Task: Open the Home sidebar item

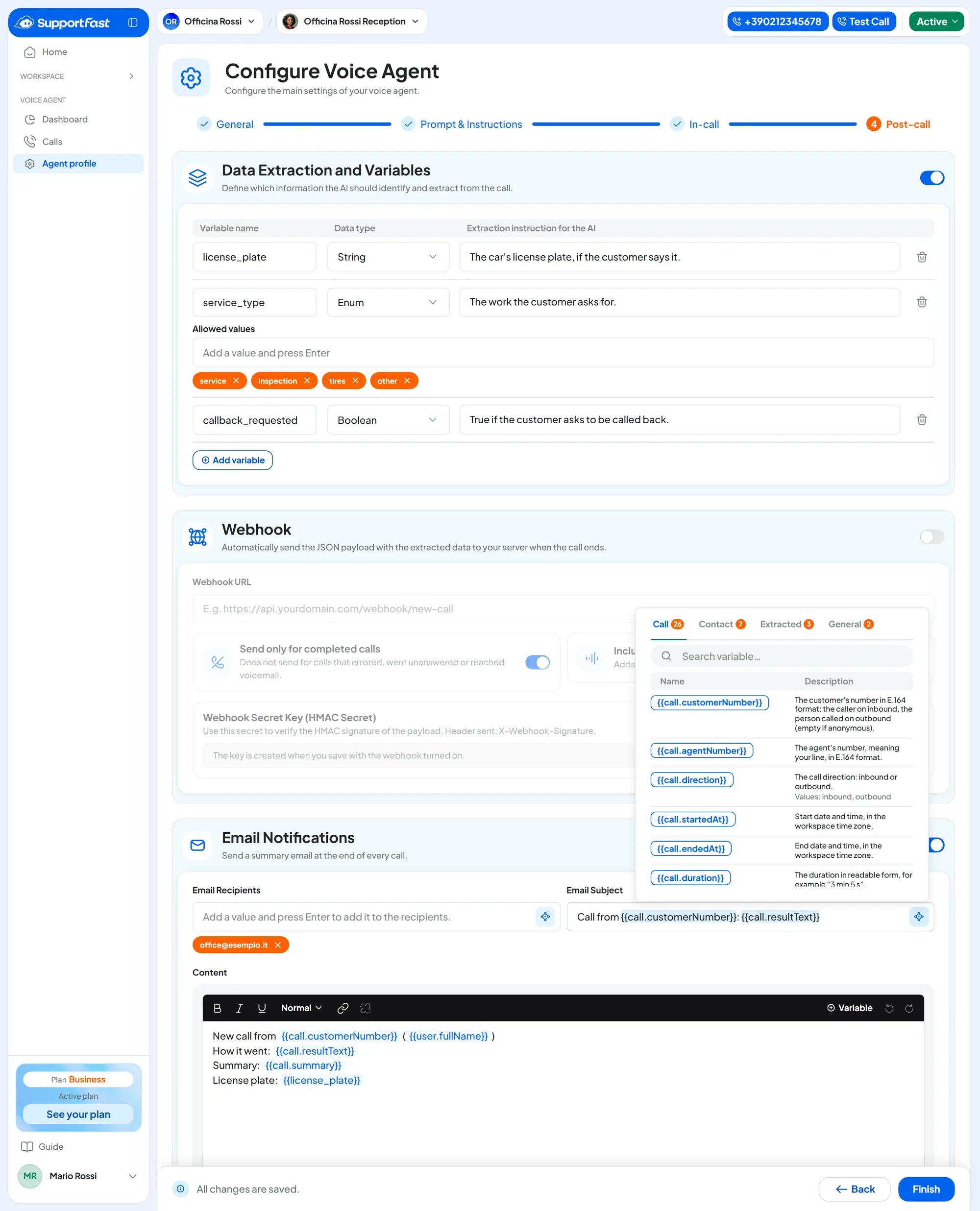Action: [x=78, y=52]
